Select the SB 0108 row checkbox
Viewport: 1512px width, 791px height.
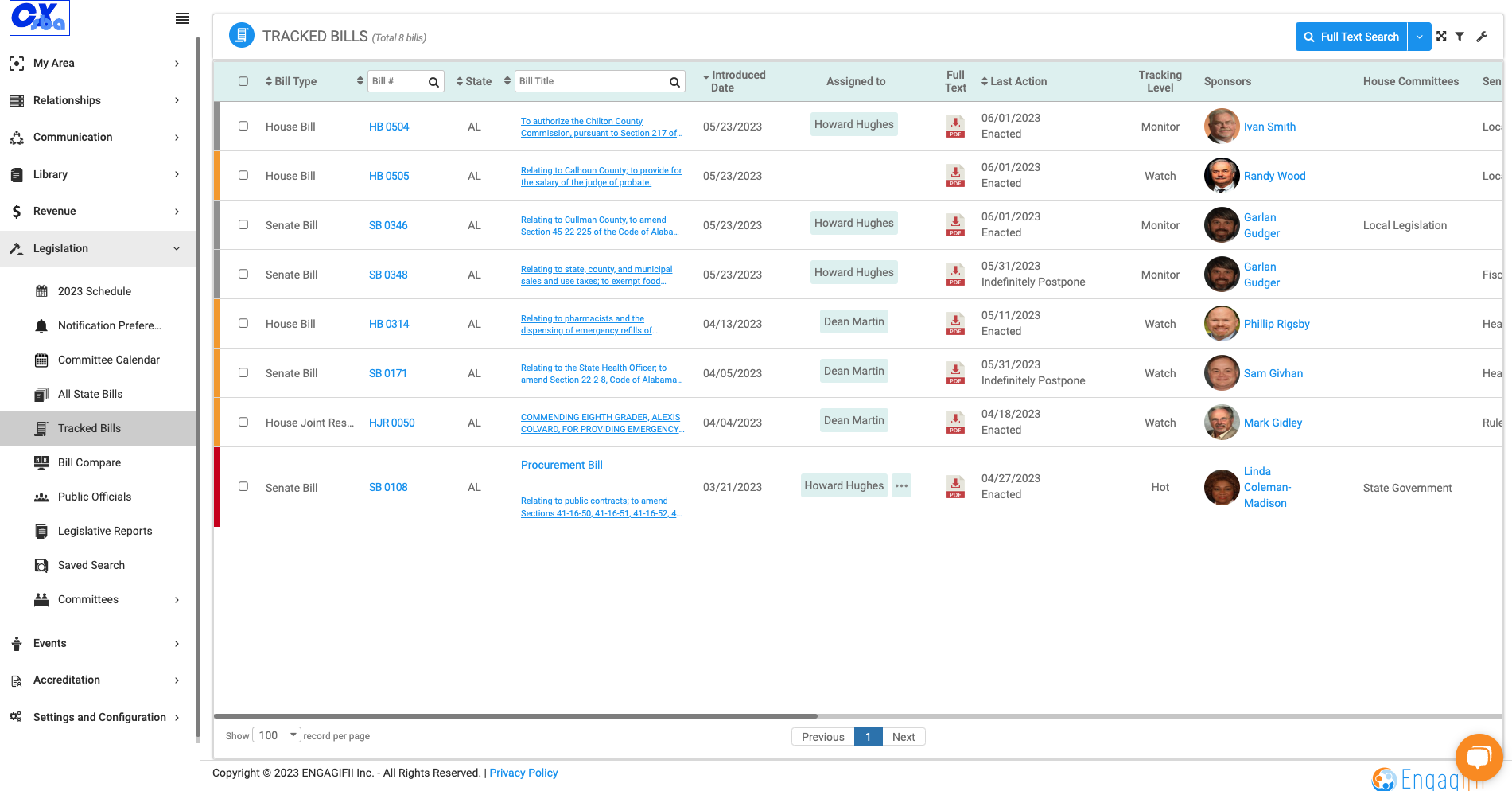click(x=243, y=486)
